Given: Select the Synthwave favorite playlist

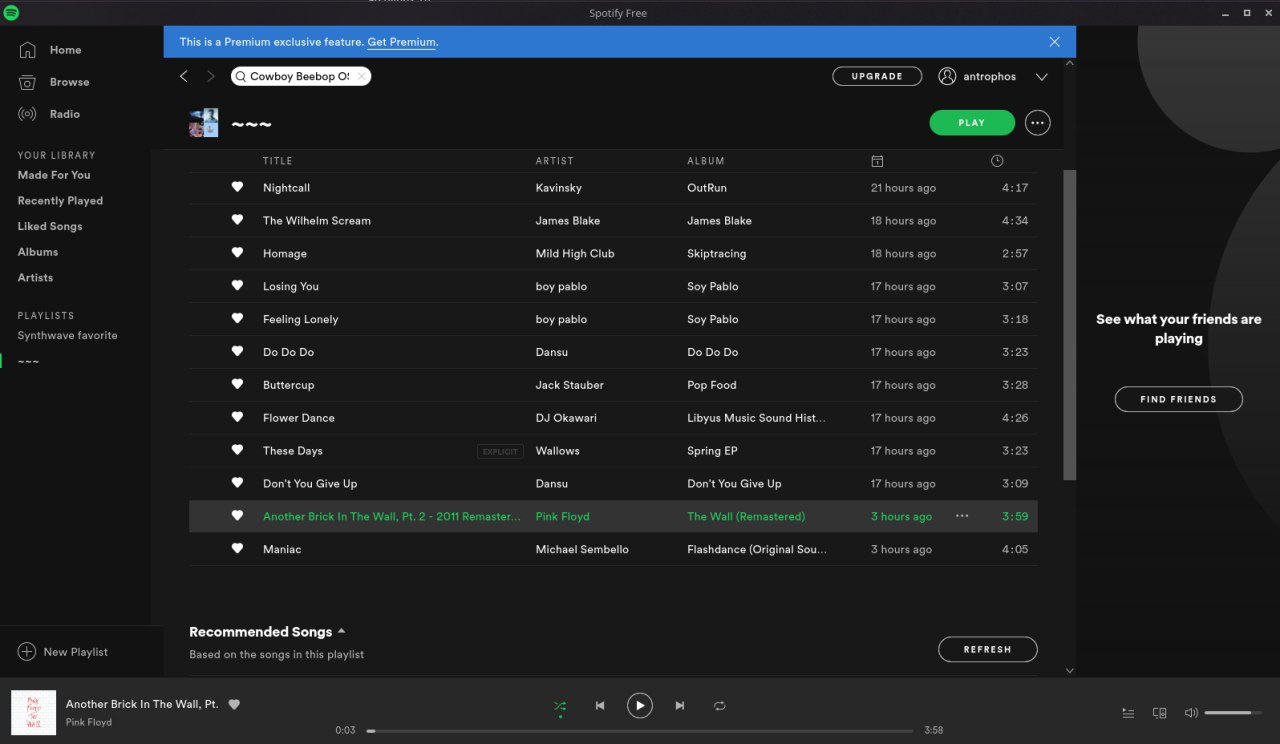Looking at the screenshot, I should click(67, 336).
